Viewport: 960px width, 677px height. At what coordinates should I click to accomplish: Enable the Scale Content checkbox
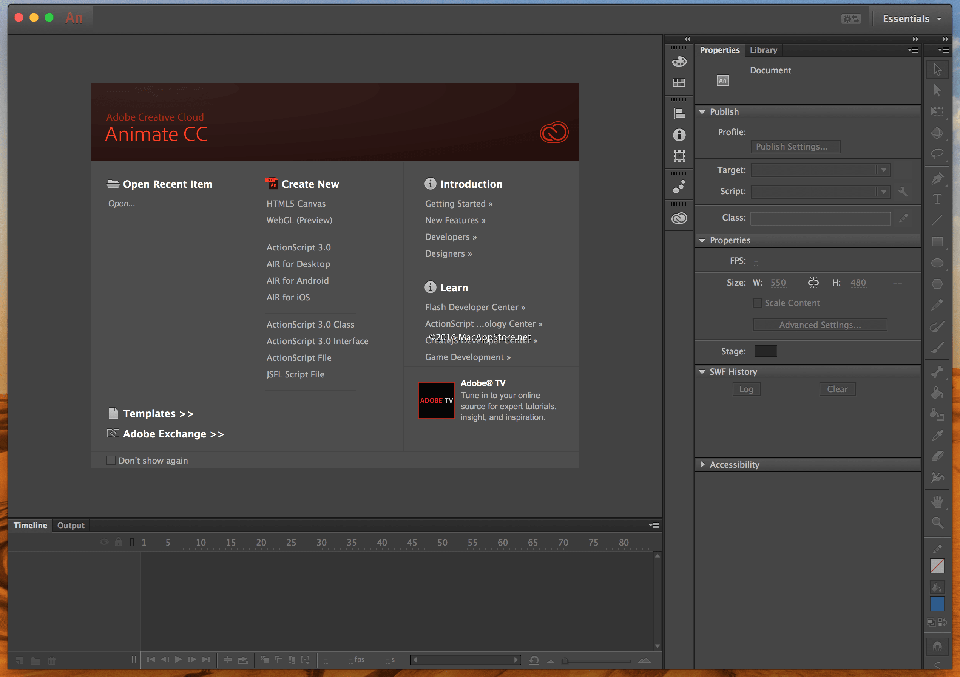(758, 303)
